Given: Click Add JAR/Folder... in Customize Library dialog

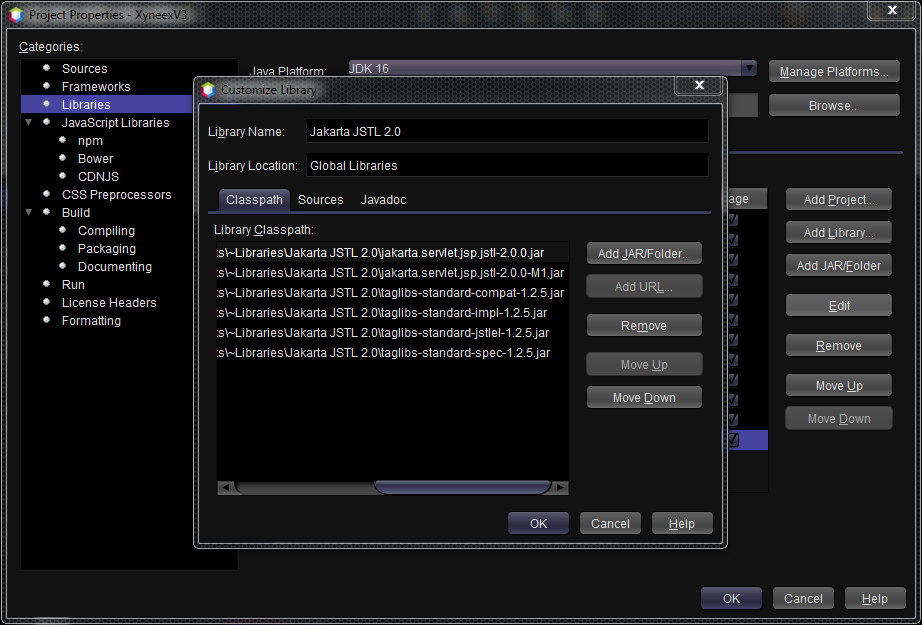Looking at the screenshot, I should click(x=644, y=253).
